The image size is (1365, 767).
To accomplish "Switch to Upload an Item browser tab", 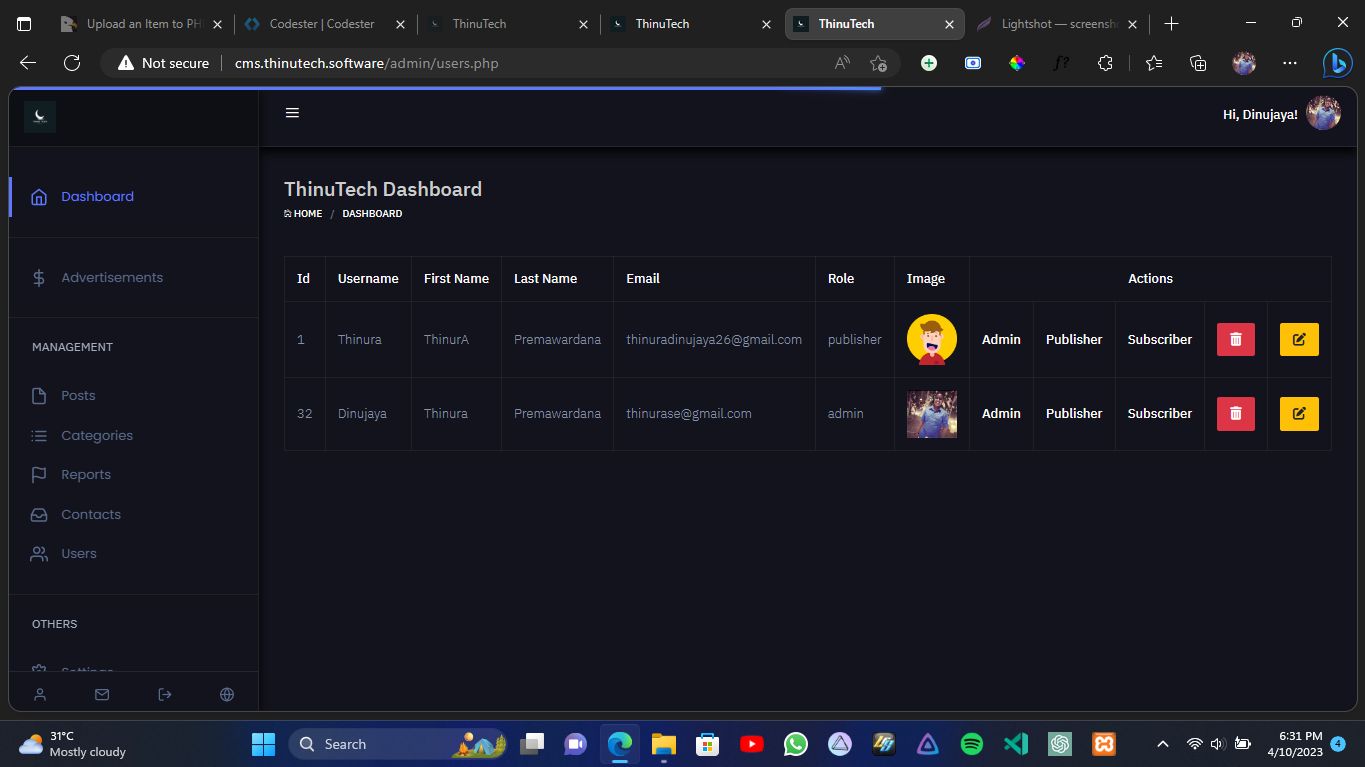I will click(x=140, y=24).
